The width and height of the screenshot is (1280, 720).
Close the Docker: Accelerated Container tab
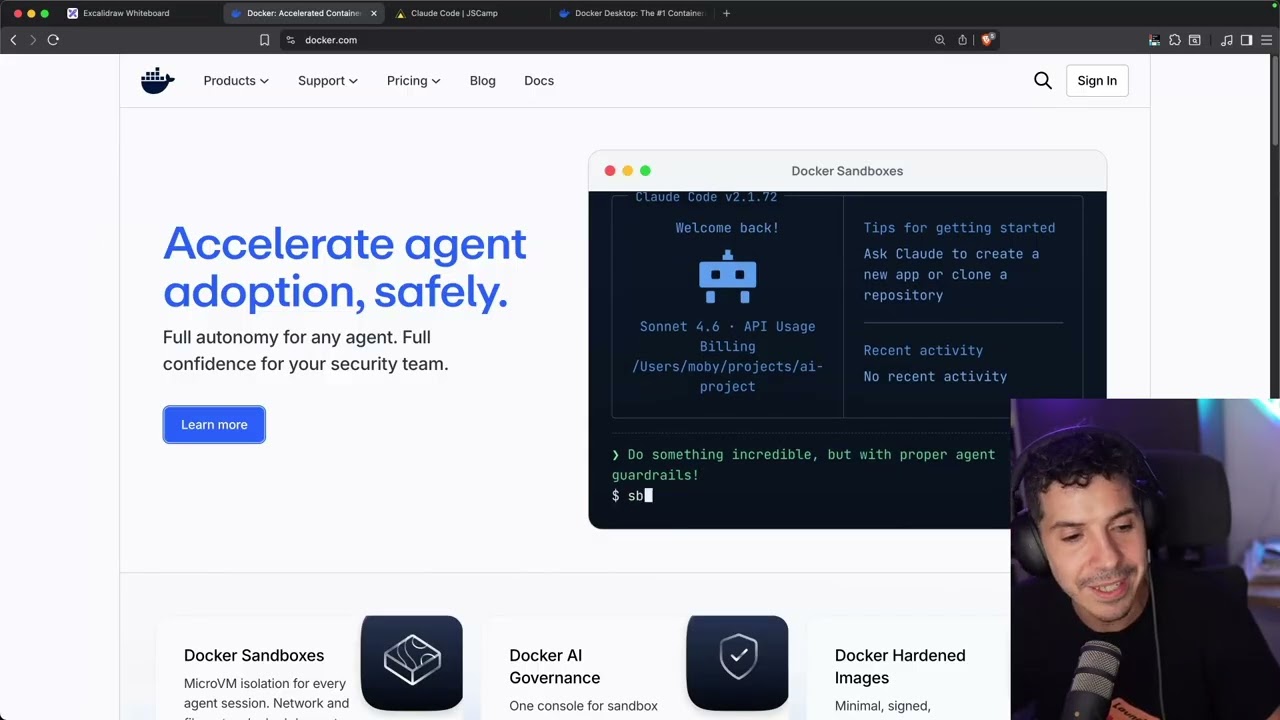tap(374, 13)
